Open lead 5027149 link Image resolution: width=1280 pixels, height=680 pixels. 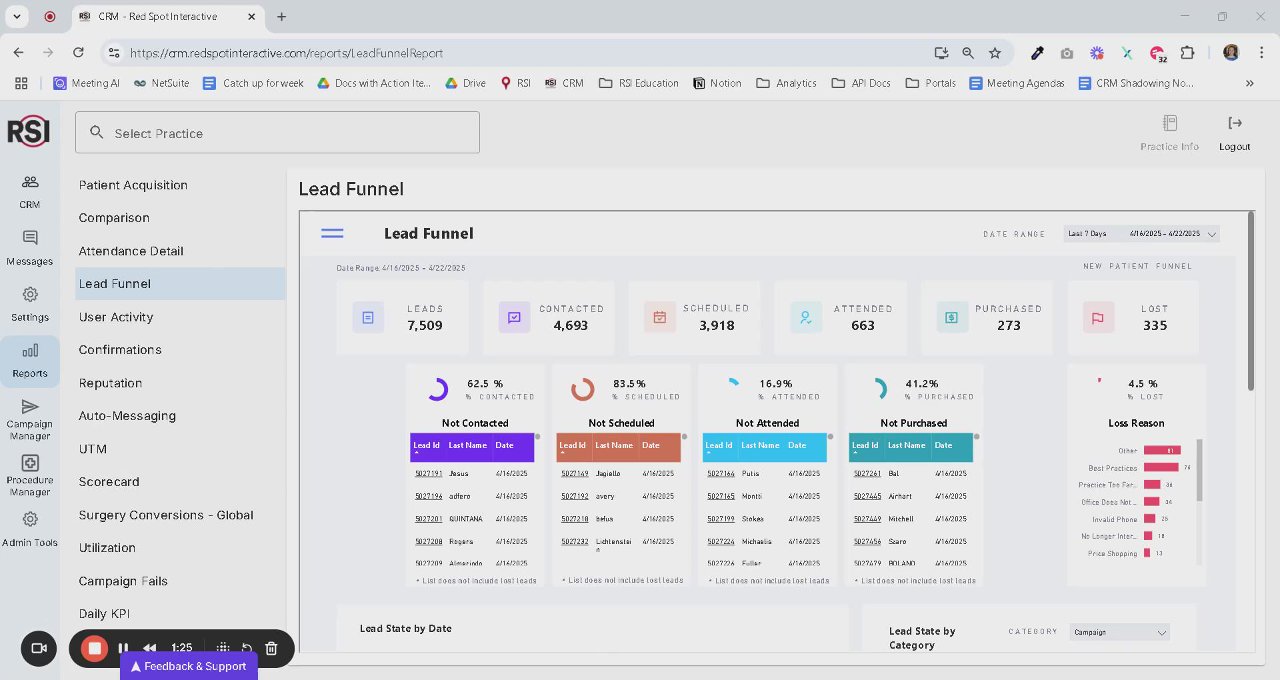click(x=574, y=473)
